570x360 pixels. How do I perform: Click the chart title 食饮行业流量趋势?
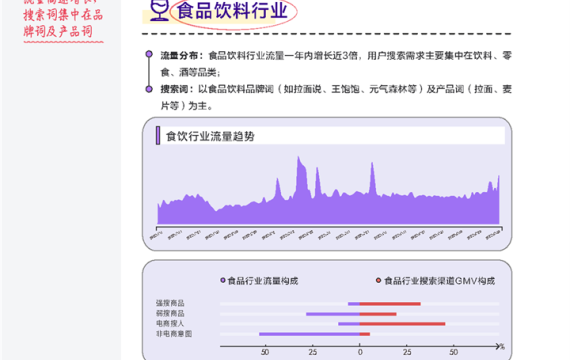[x=210, y=136]
